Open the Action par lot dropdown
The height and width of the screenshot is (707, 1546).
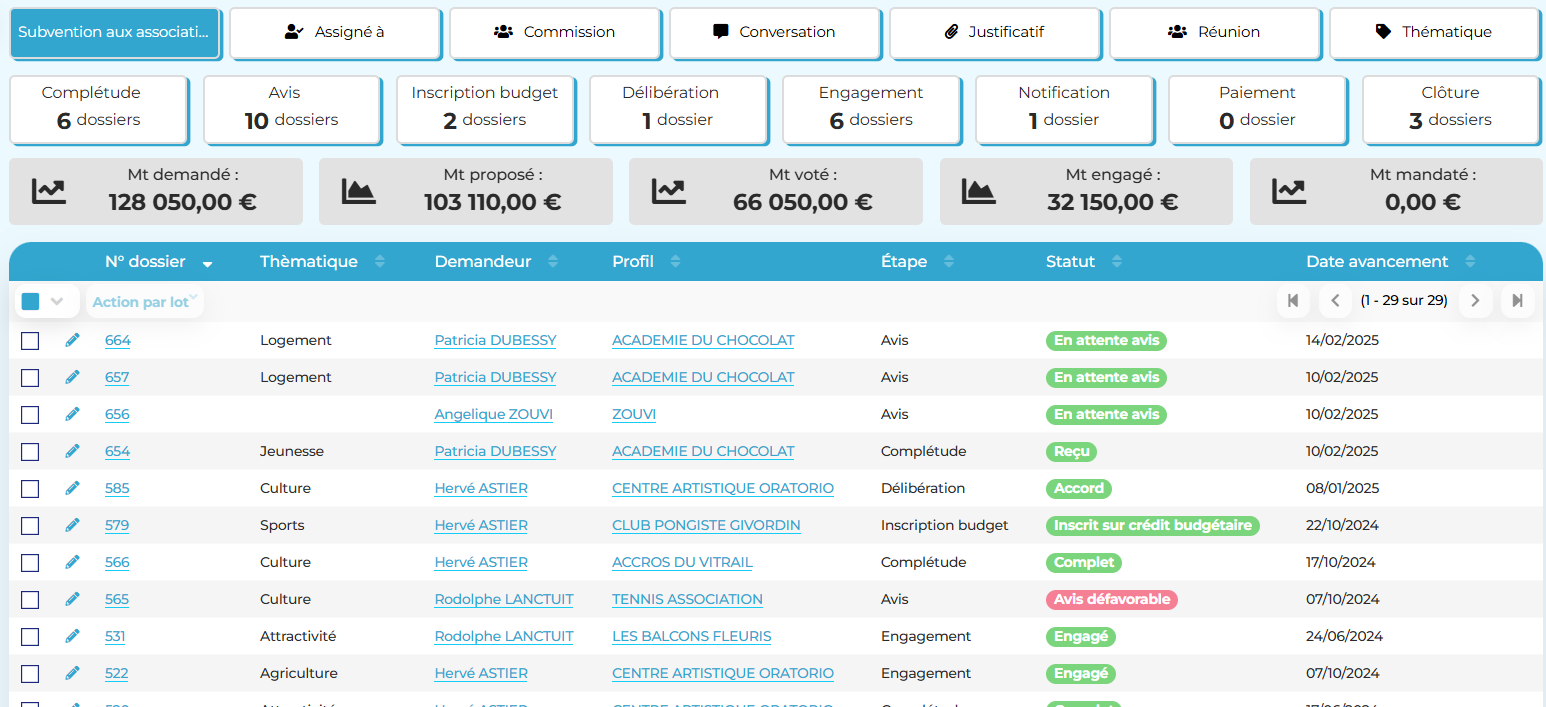[x=145, y=301]
